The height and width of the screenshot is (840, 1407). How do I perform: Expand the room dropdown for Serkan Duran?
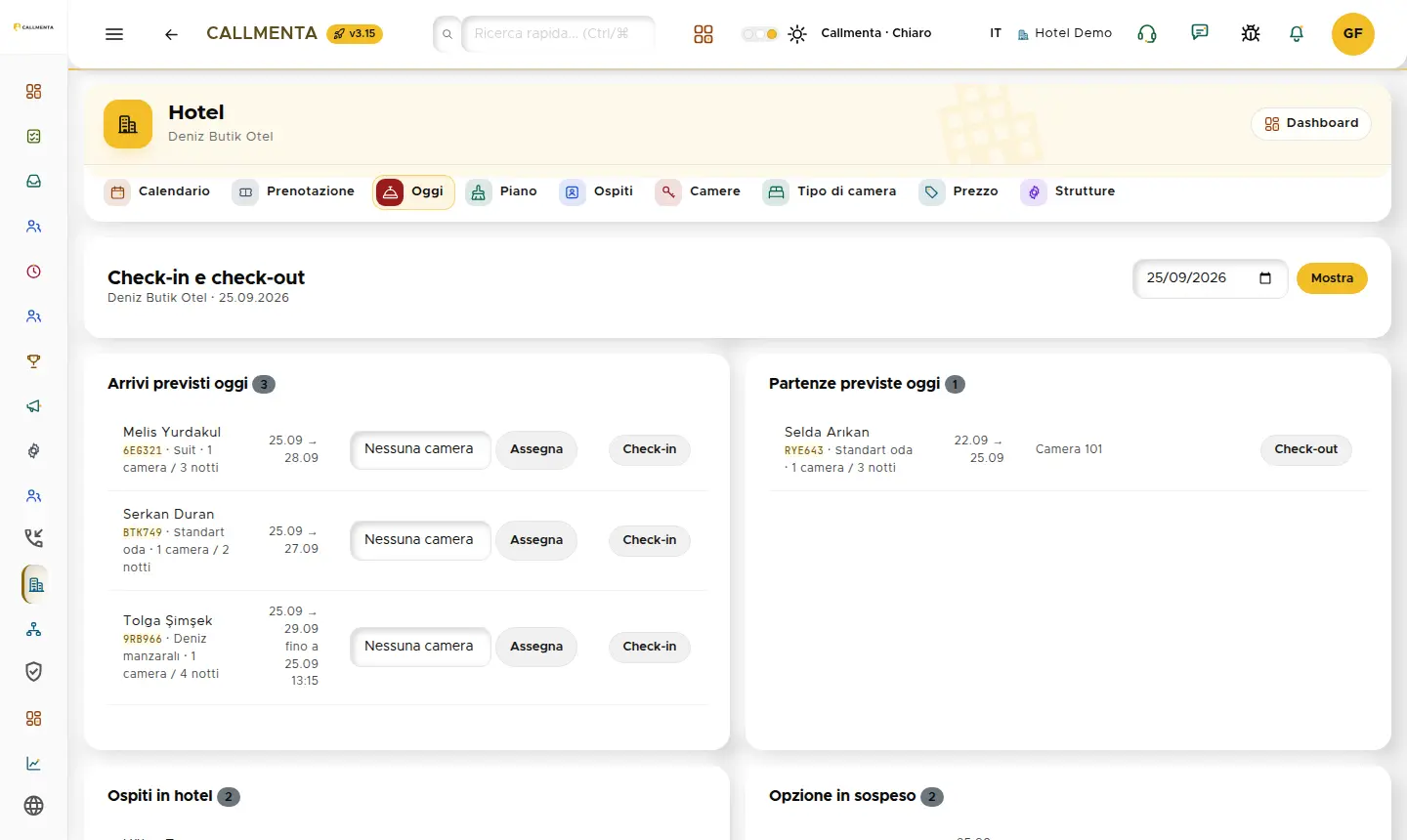(x=420, y=540)
